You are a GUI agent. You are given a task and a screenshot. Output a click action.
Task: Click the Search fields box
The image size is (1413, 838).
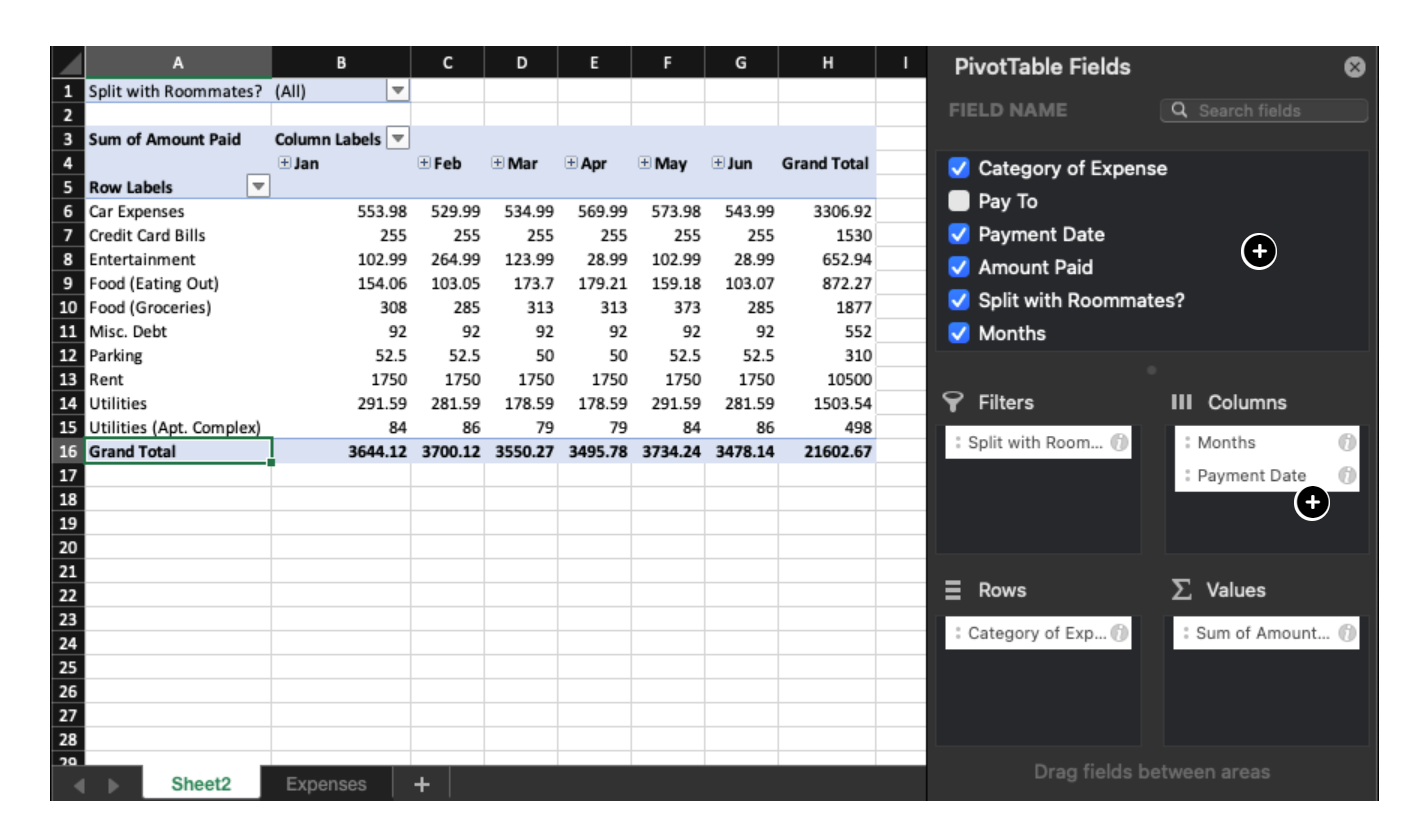[1264, 110]
